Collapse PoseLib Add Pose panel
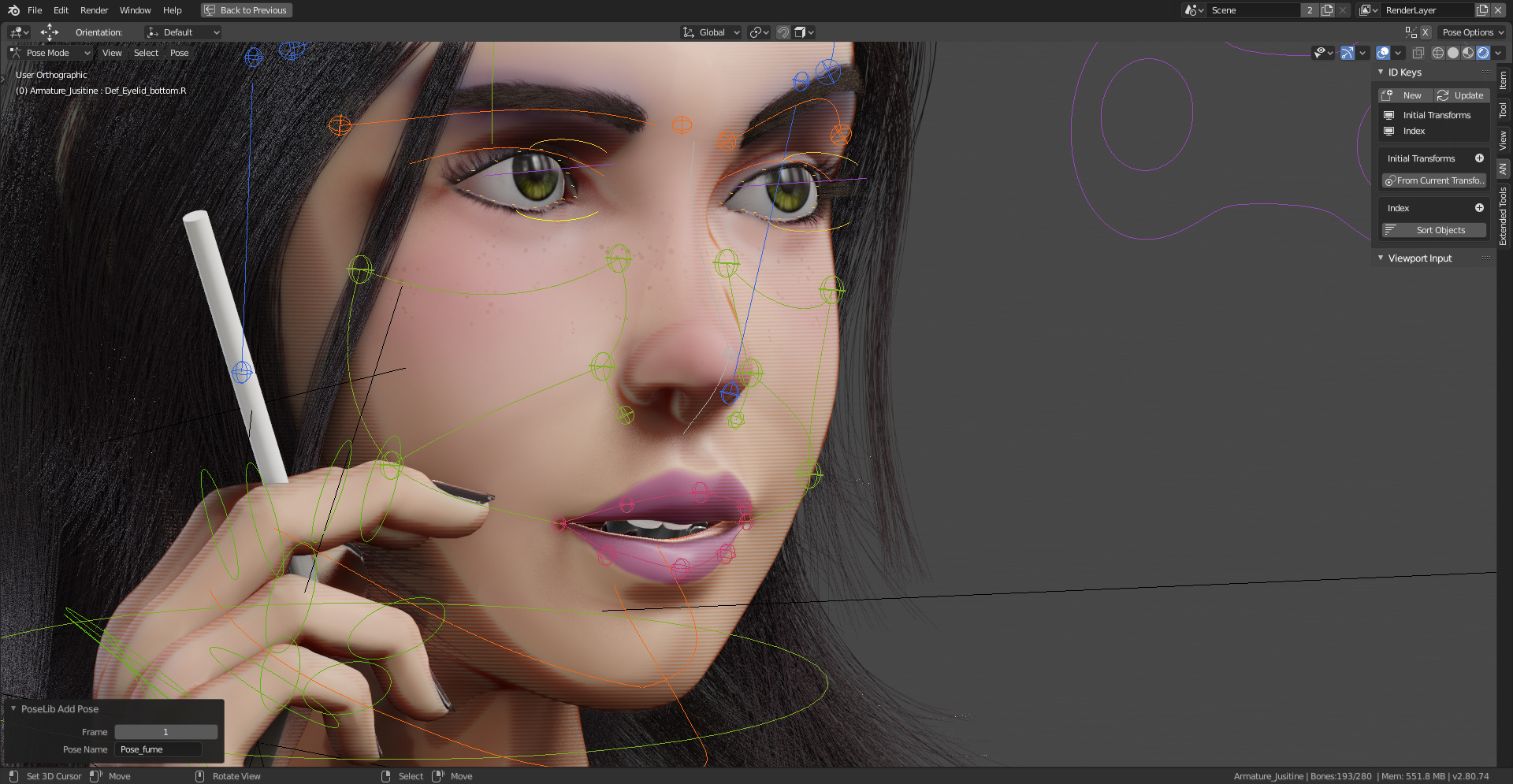Viewport: 1513px width, 784px height. (x=13, y=708)
